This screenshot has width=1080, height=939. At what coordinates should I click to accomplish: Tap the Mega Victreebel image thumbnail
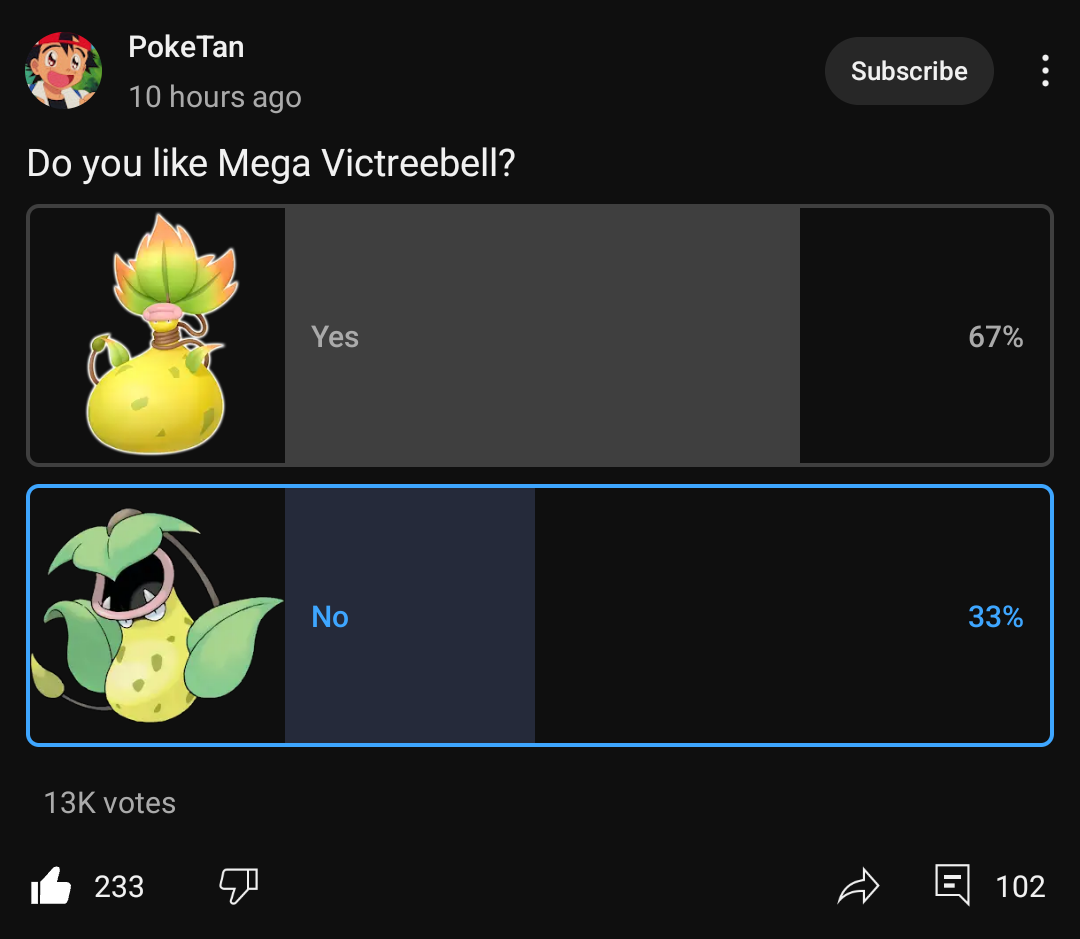point(157,336)
